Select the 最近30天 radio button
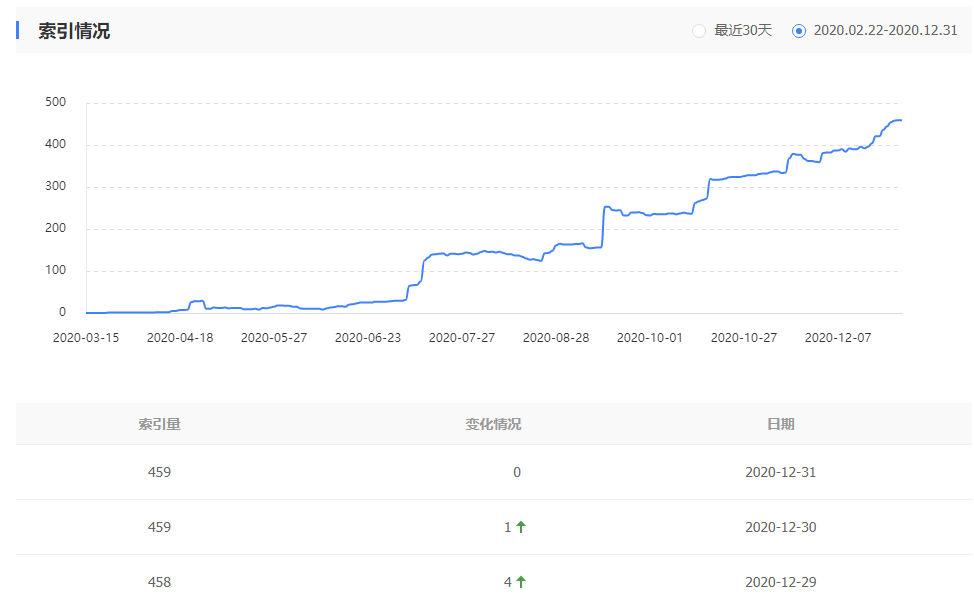This screenshot has width=974, height=599. [x=699, y=30]
